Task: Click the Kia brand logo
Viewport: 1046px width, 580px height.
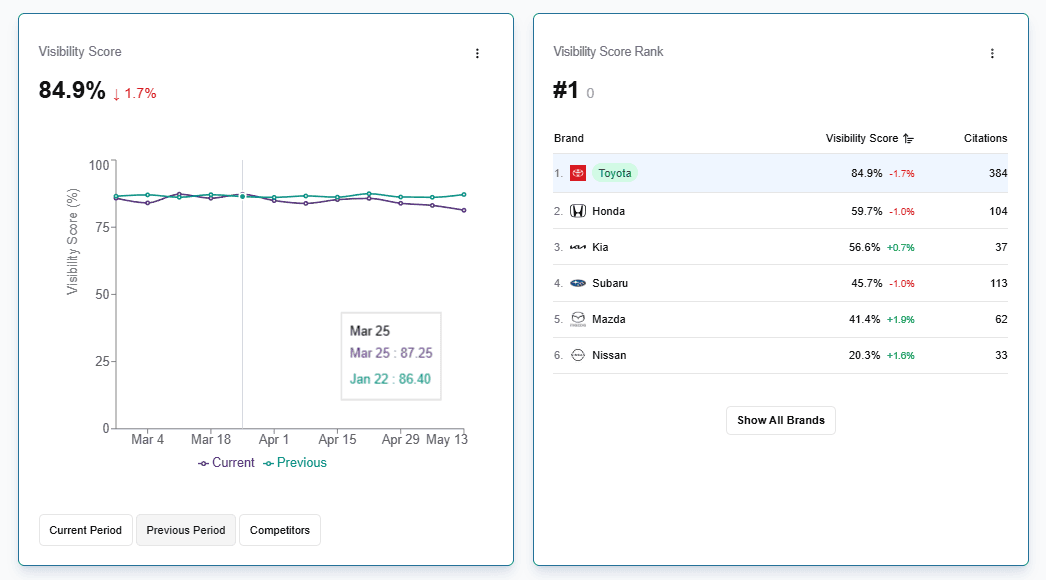Action: (x=578, y=247)
